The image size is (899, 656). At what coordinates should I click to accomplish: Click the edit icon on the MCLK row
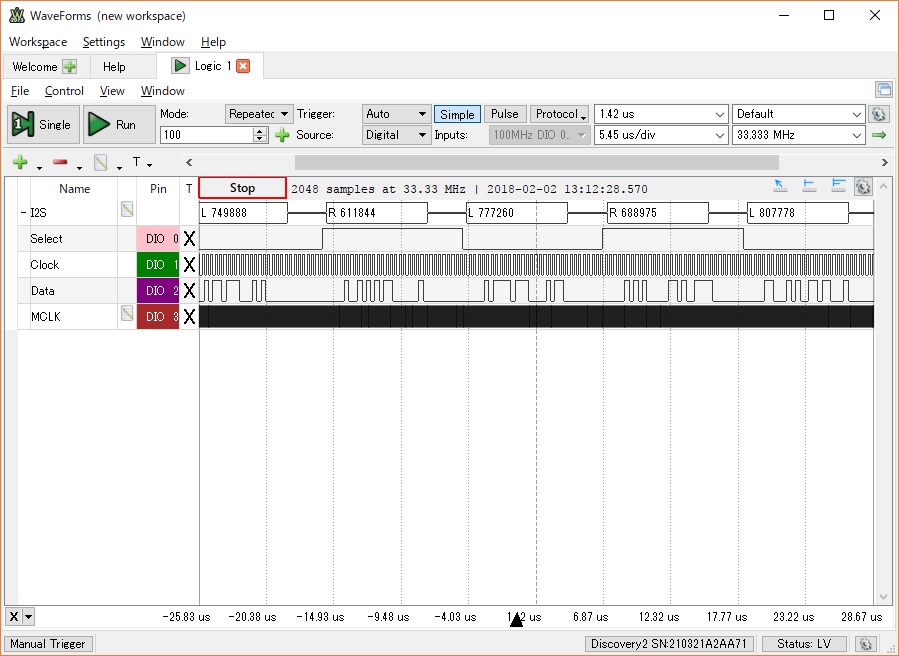tap(127, 313)
